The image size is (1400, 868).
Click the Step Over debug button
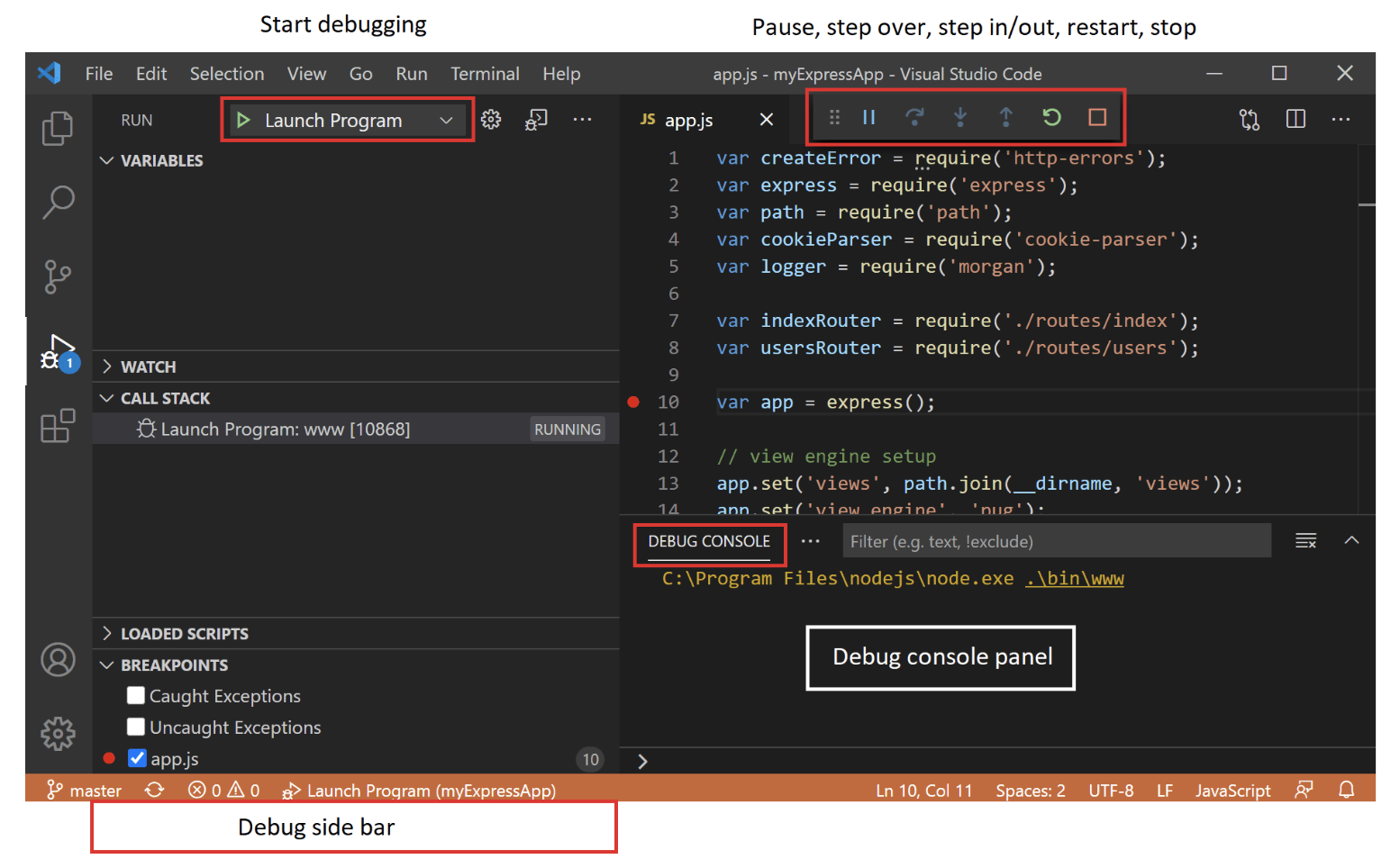[x=914, y=117]
